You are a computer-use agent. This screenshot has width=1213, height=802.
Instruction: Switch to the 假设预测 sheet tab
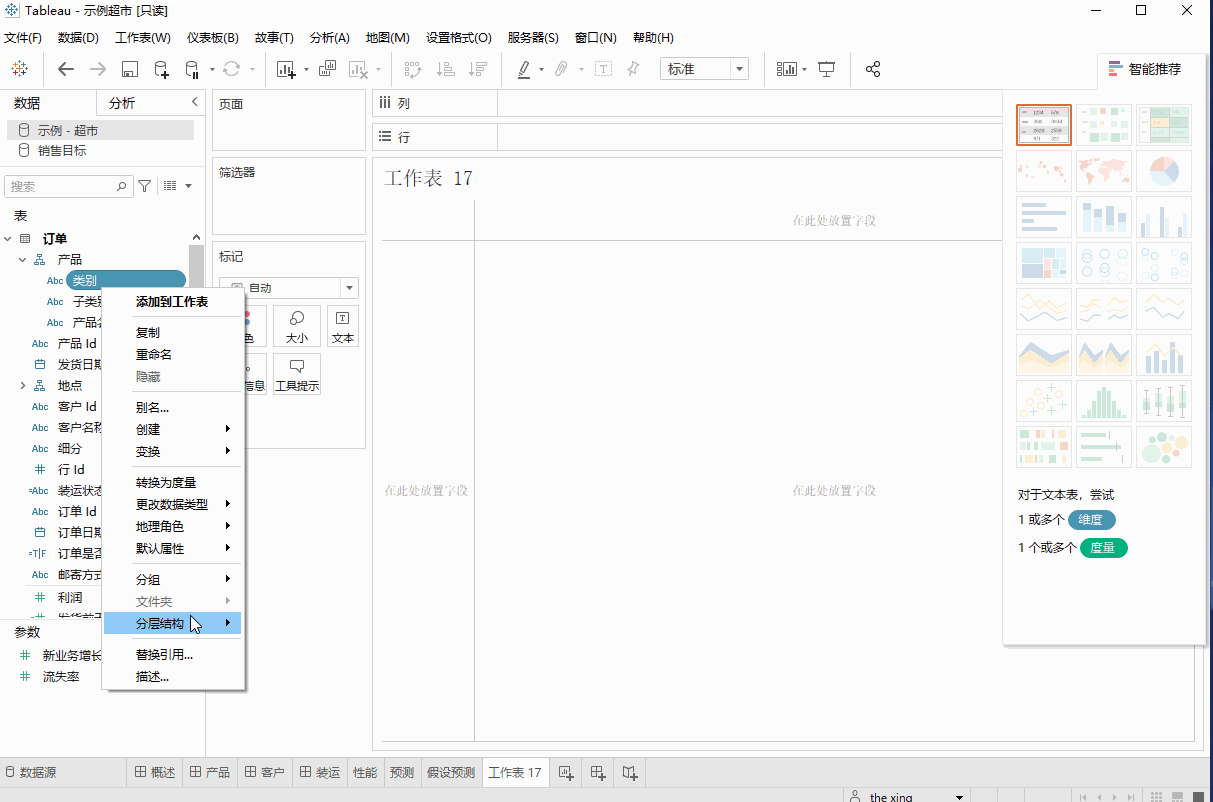pyautogui.click(x=451, y=772)
